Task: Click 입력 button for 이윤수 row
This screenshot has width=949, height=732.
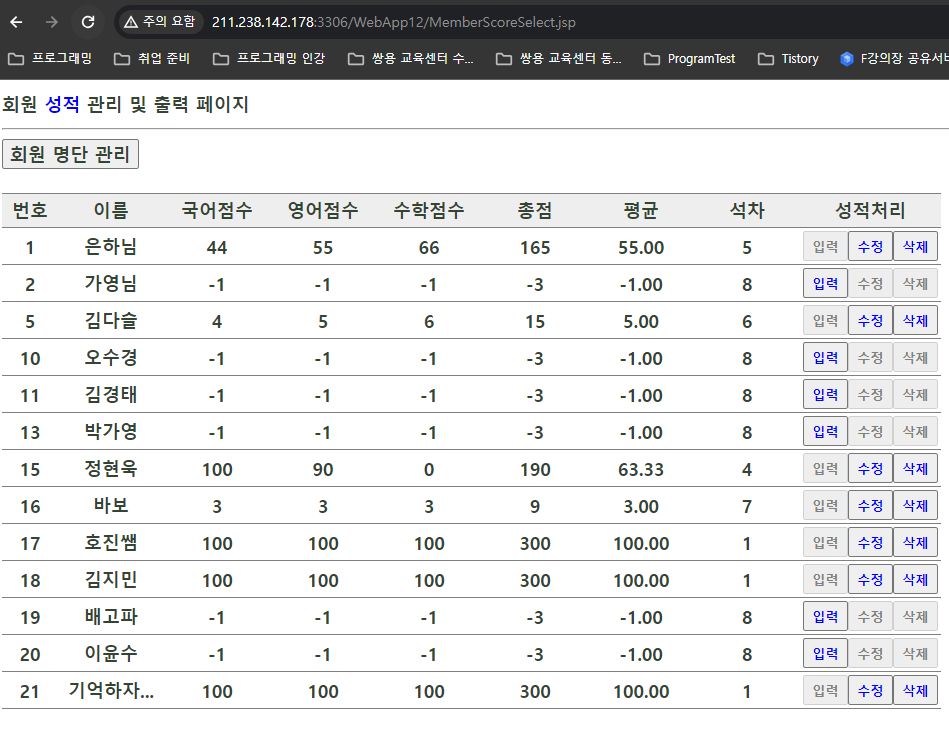Action: point(825,653)
